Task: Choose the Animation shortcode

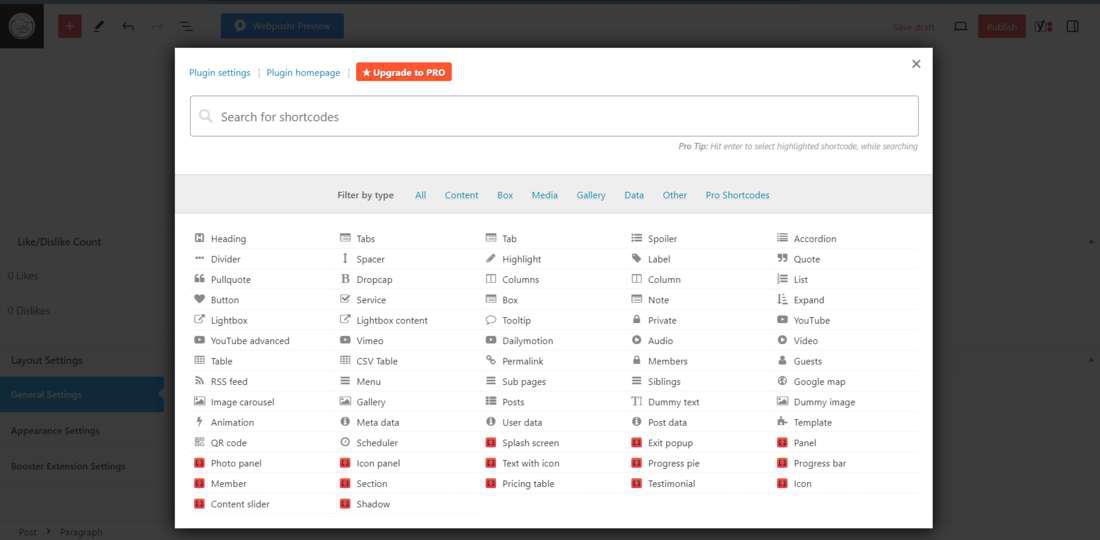Action: coord(224,421)
